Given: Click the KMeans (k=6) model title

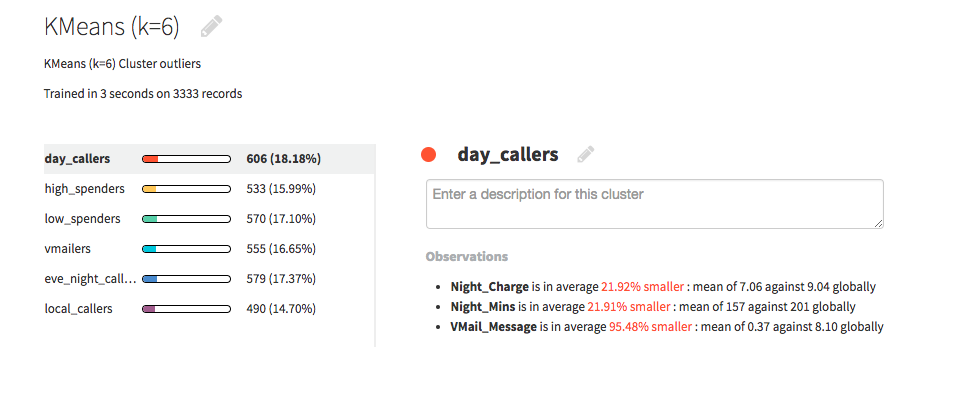Looking at the screenshot, I should click(x=112, y=27).
